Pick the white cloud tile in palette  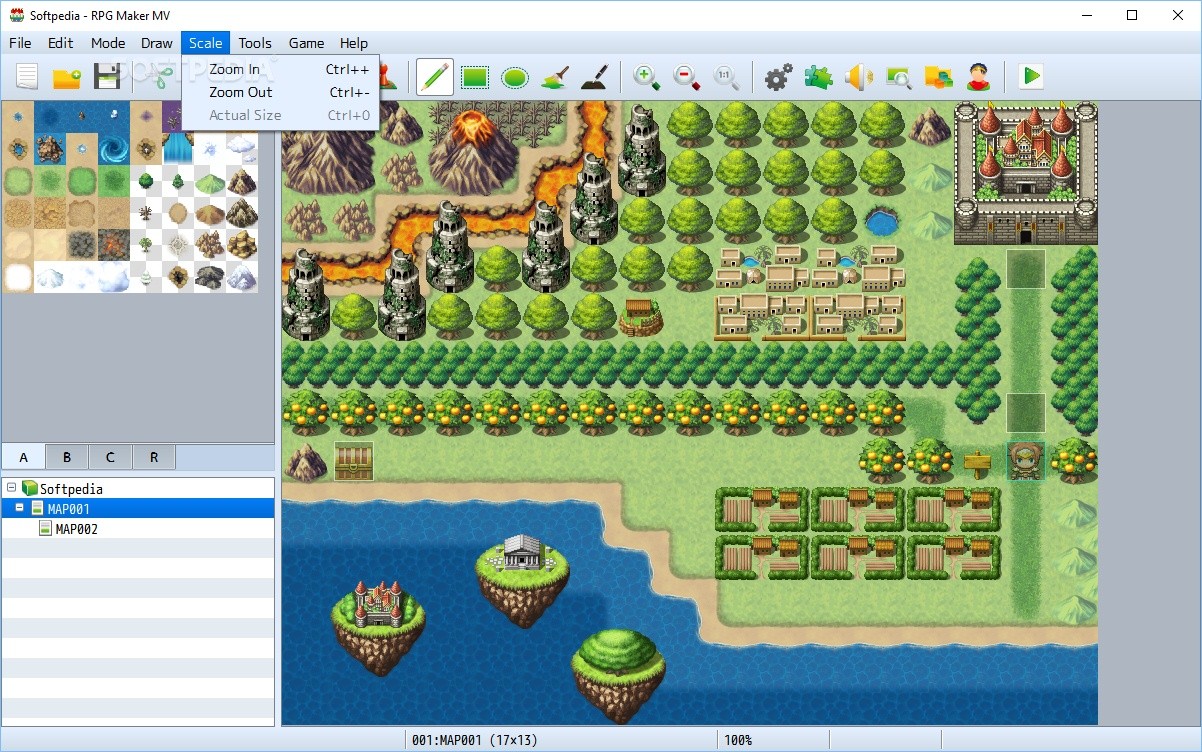242,149
